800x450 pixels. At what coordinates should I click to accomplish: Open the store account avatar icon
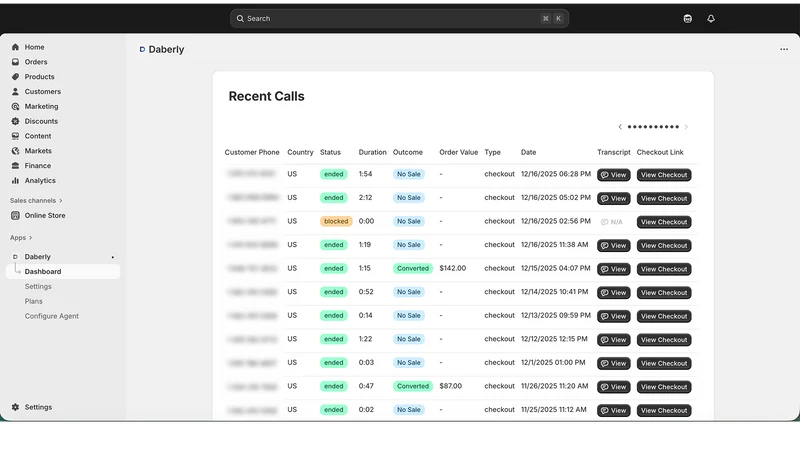[x=688, y=19]
